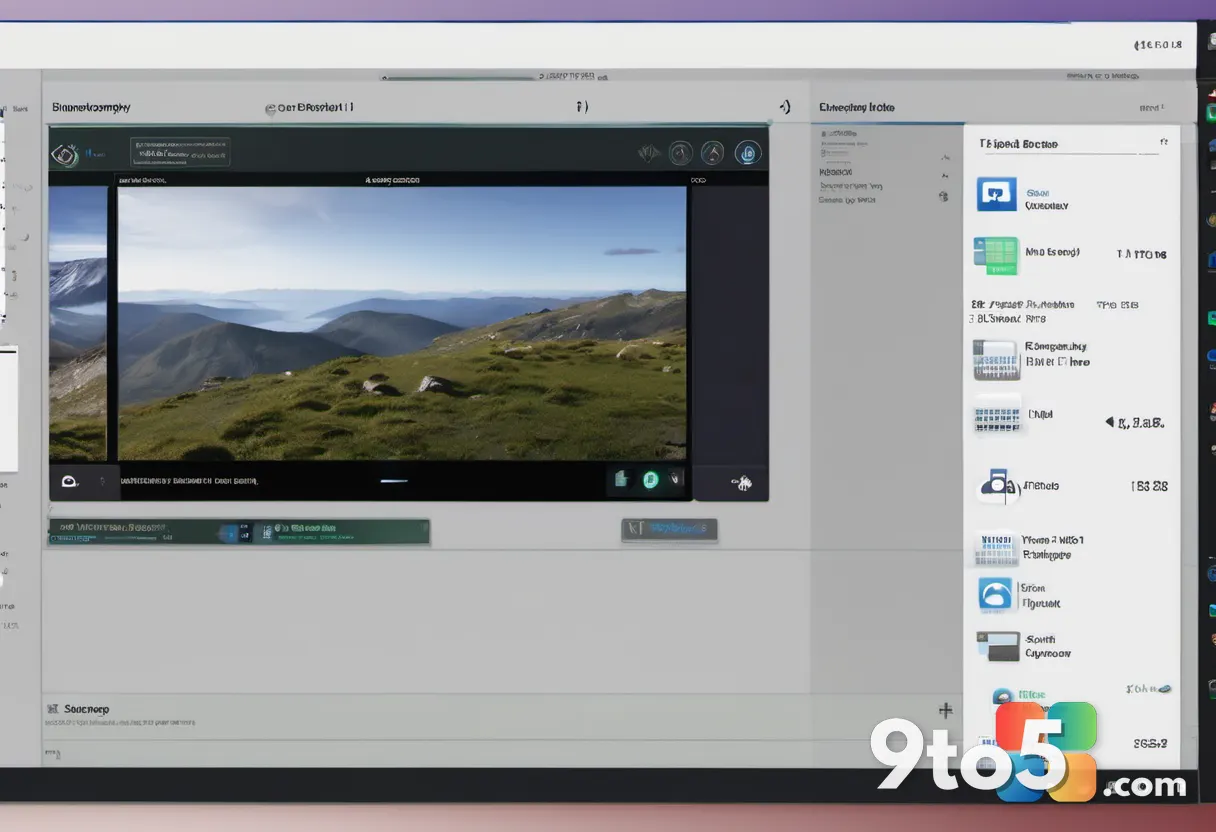
Task: Click the white icon in viewer's bottom-right box
Action: click(x=742, y=484)
